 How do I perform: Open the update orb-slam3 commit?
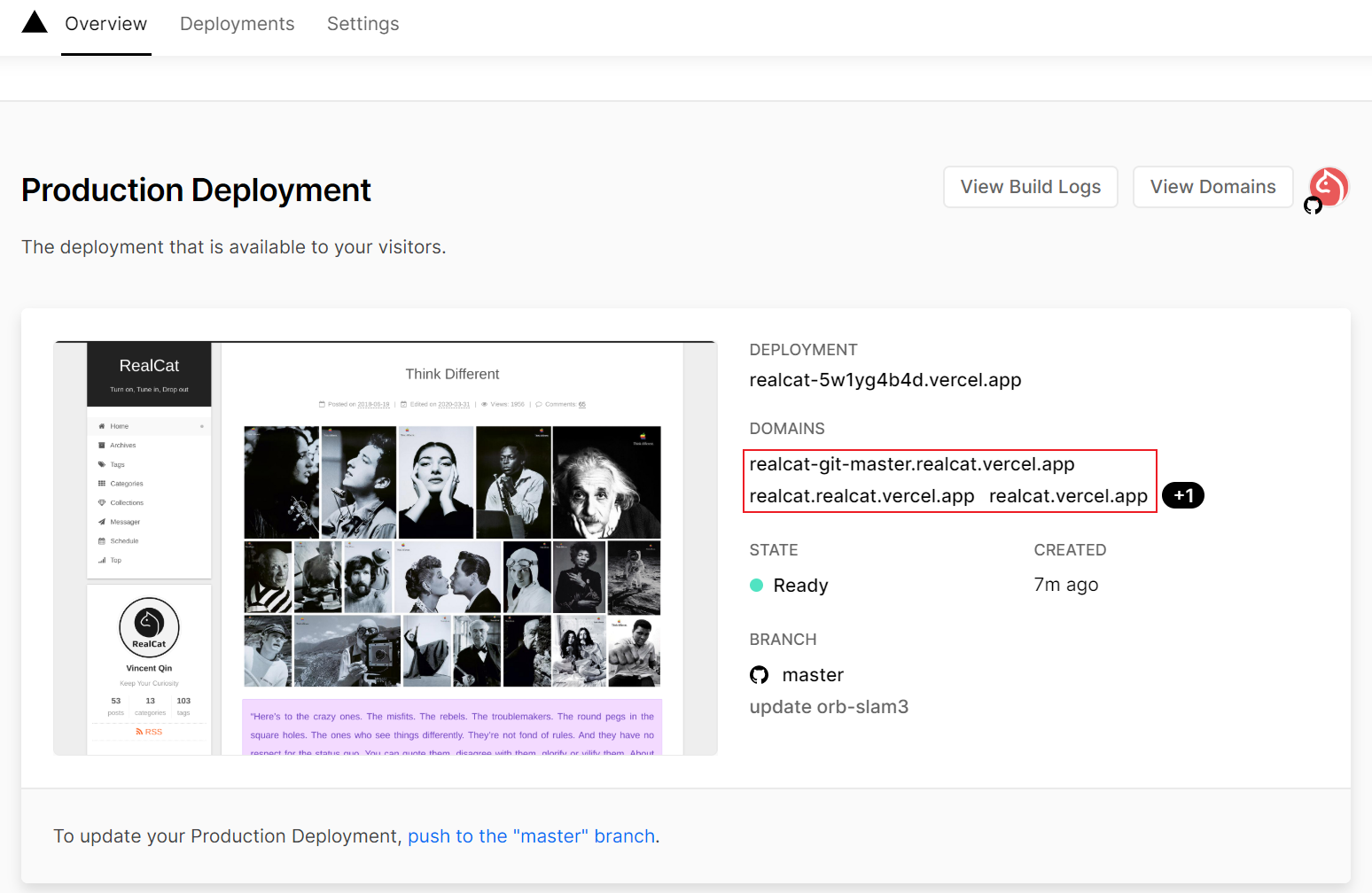coord(829,707)
